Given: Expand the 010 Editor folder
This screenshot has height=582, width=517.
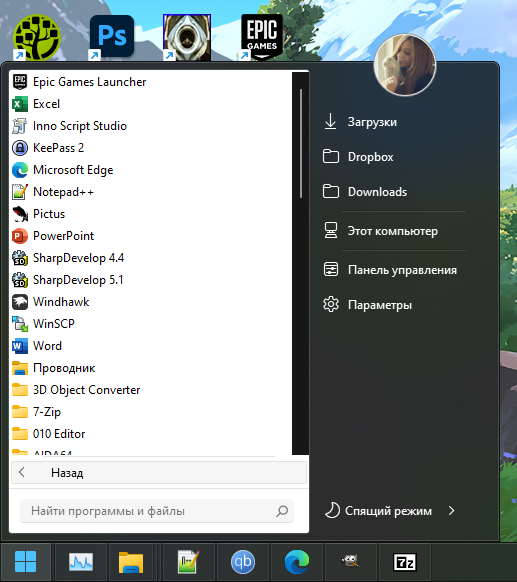Looking at the screenshot, I should coord(150,434).
